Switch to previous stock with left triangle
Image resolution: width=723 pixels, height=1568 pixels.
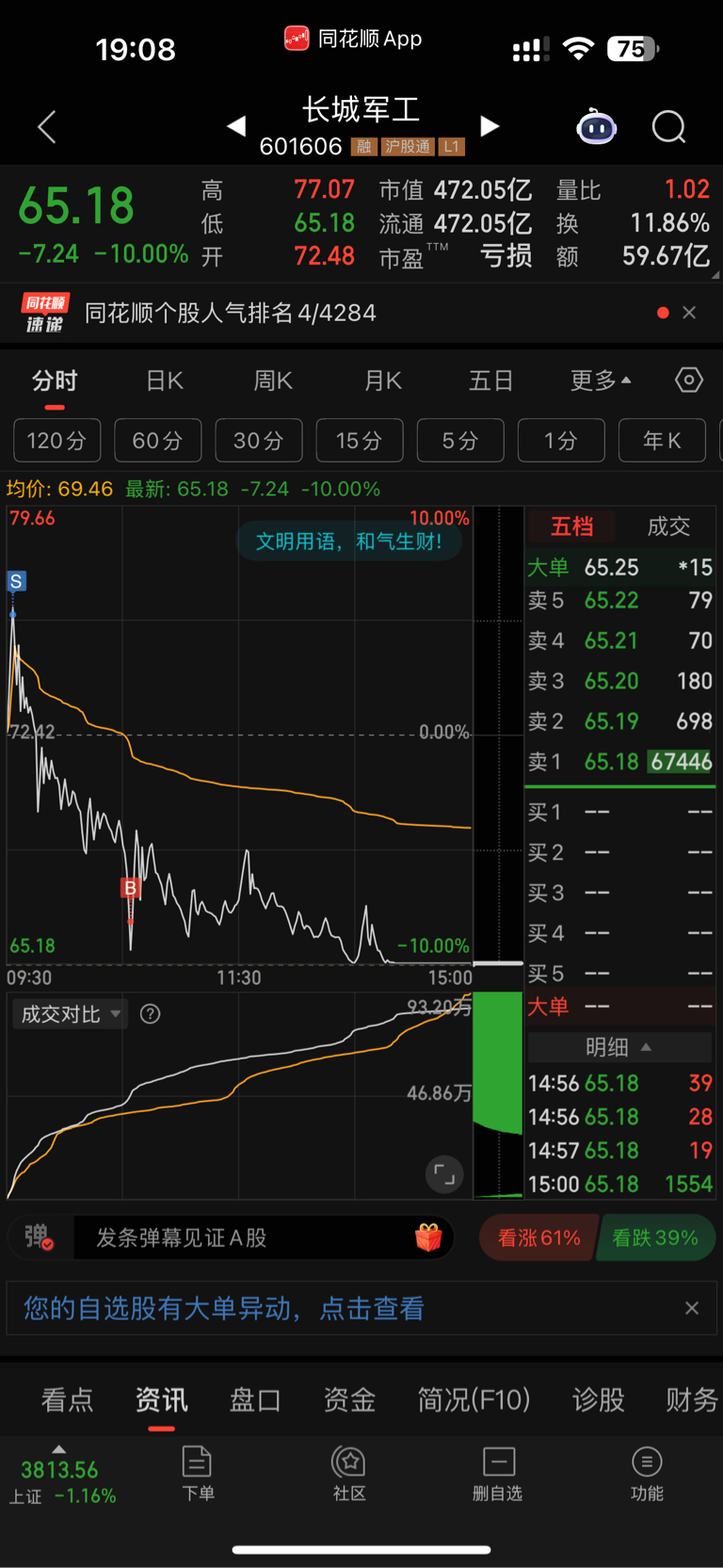pyautogui.click(x=236, y=126)
